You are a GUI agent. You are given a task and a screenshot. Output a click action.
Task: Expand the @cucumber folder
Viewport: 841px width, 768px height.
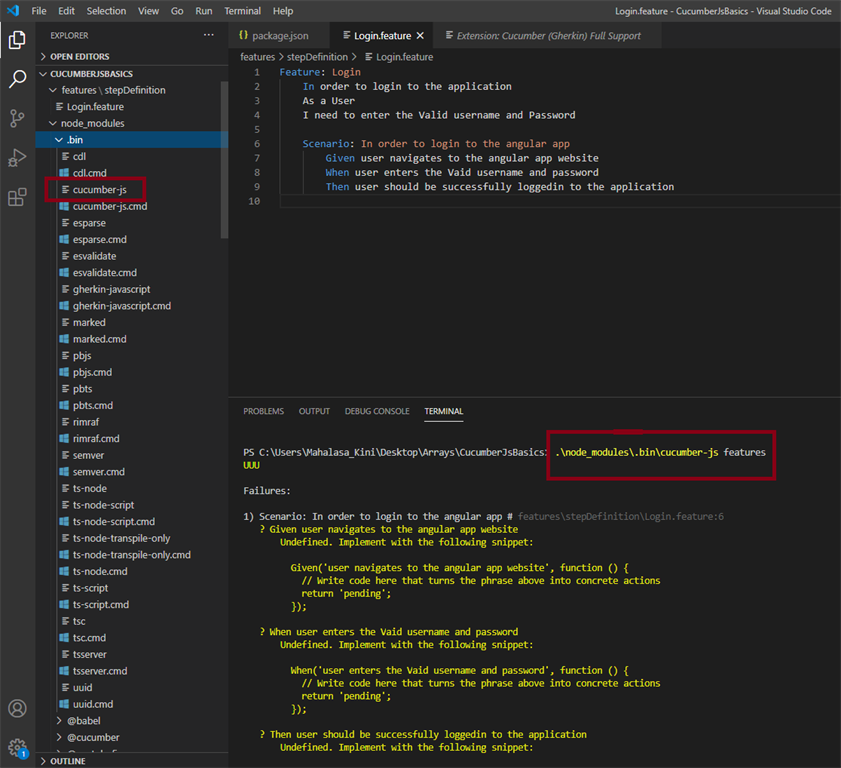pos(59,737)
